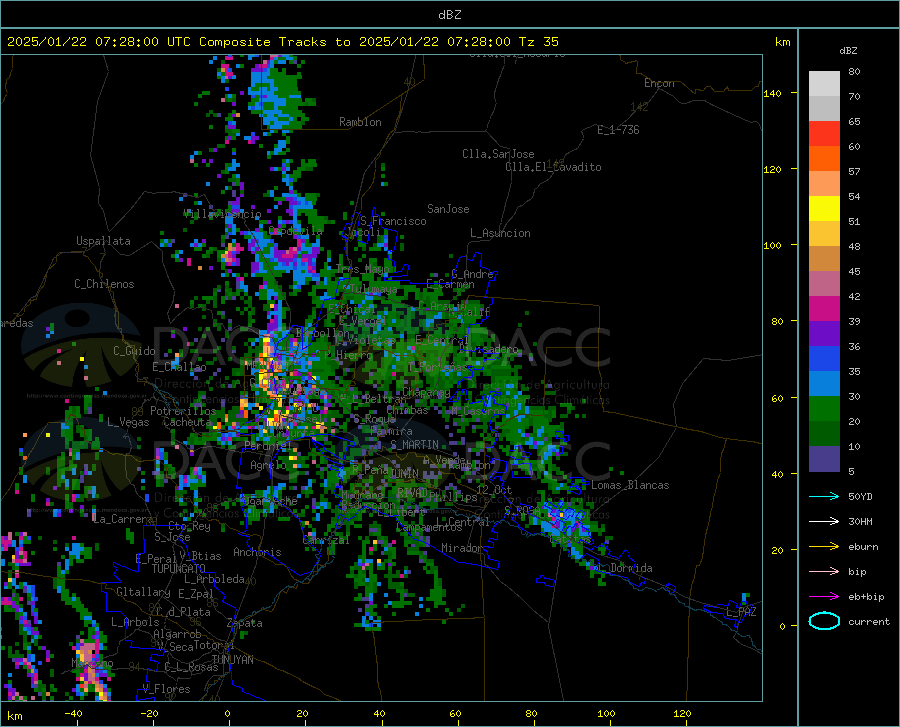Click the 65 dBZ red color swatch
Image resolution: width=900 pixels, height=727 pixels.
pos(824,134)
